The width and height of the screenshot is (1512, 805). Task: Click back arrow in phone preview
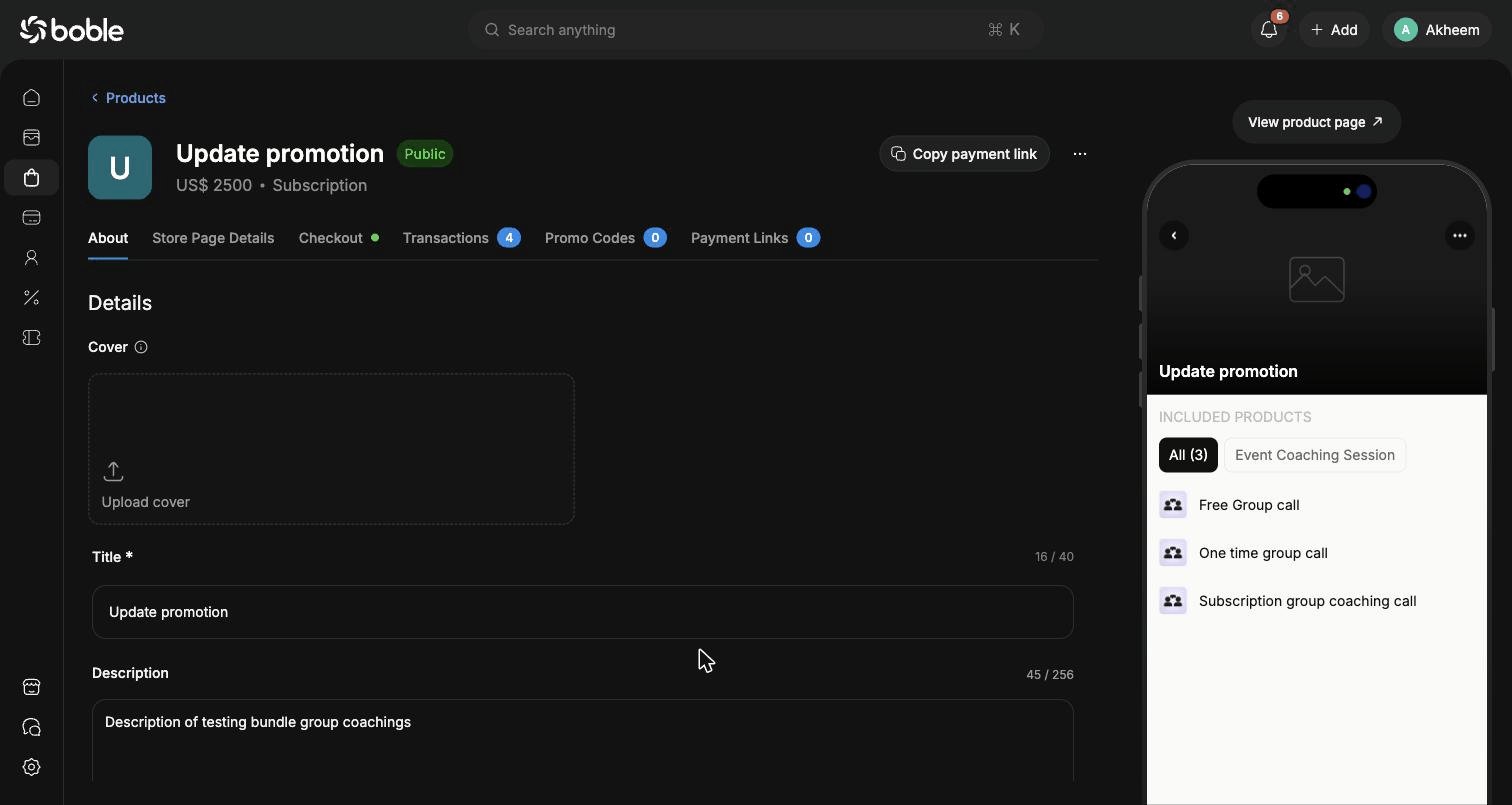[x=1174, y=236]
